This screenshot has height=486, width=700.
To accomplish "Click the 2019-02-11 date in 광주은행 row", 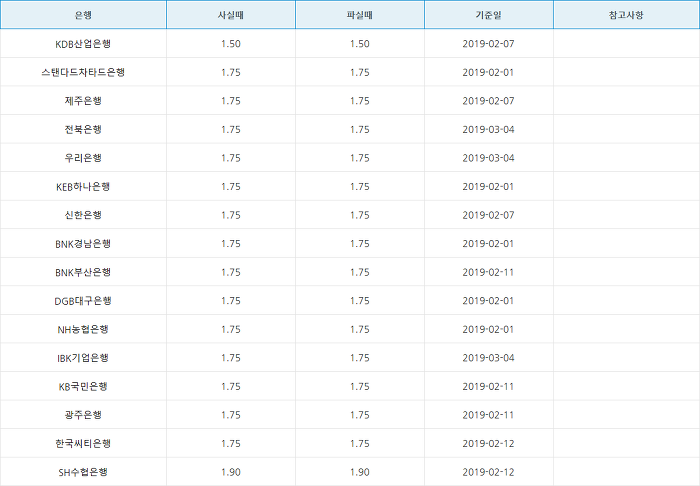I will point(488,415).
